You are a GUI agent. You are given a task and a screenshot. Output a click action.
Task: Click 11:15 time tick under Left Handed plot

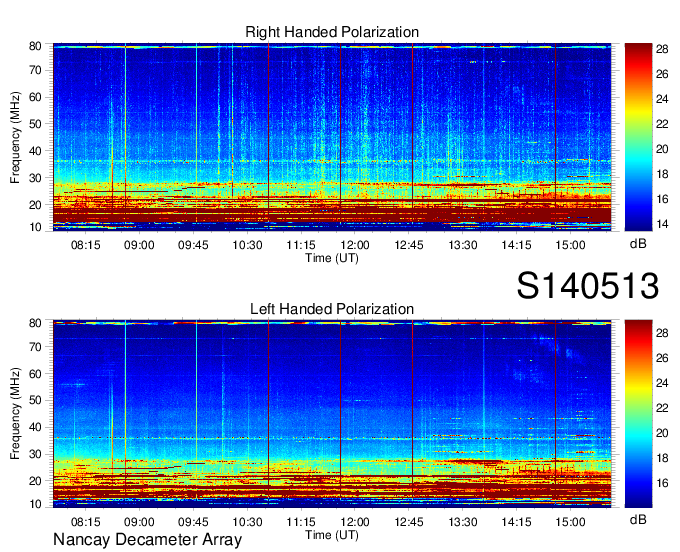pyautogui.click(x=301, y=522)
